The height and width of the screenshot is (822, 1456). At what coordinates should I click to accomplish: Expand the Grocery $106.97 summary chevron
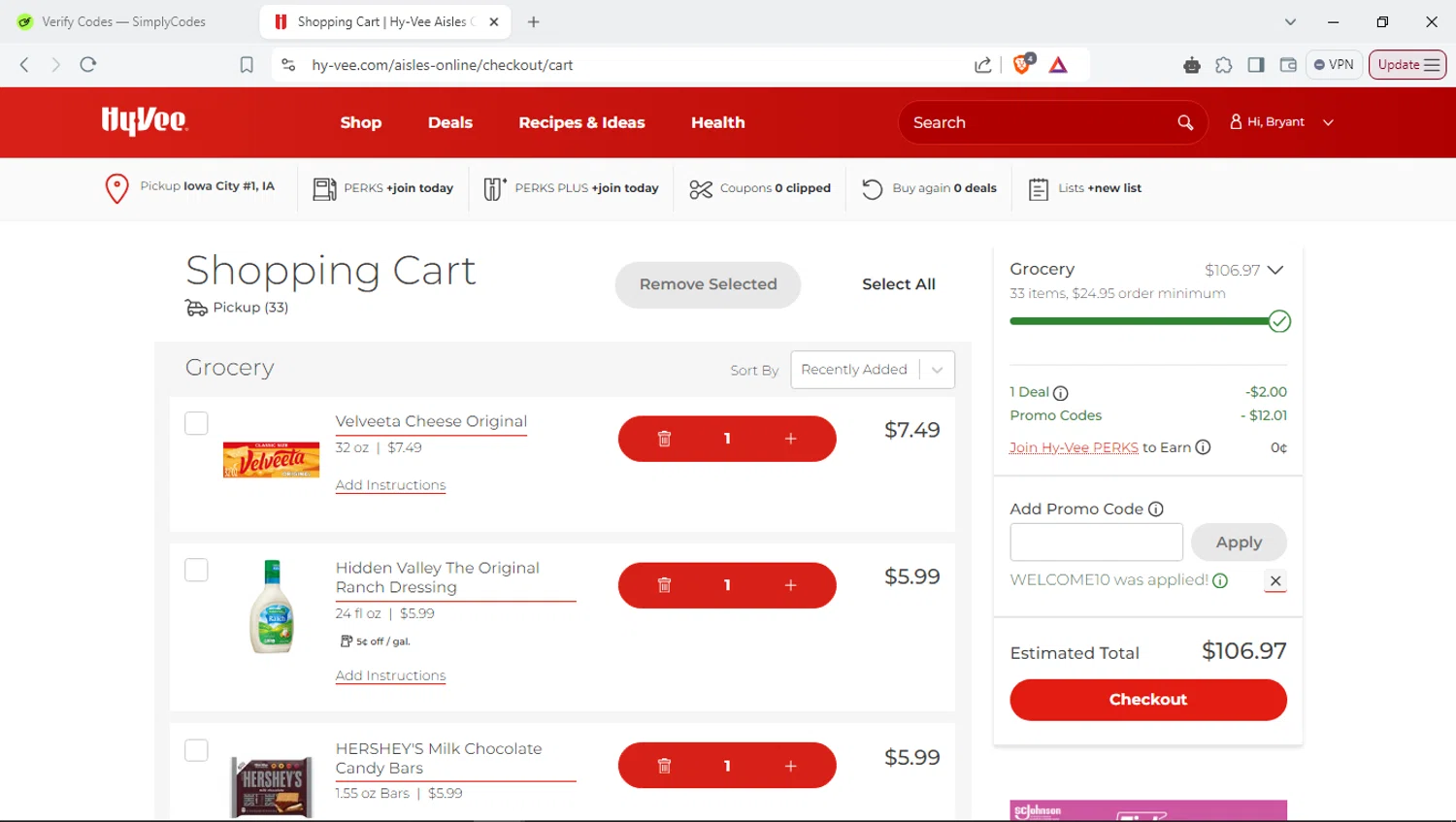[1275, 270]
